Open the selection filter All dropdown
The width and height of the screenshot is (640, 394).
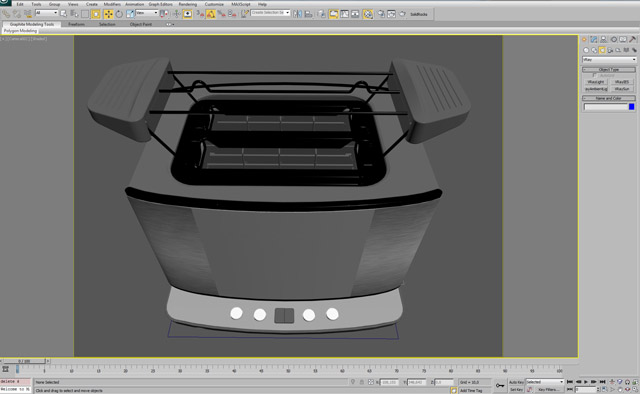tap(46, 13)
